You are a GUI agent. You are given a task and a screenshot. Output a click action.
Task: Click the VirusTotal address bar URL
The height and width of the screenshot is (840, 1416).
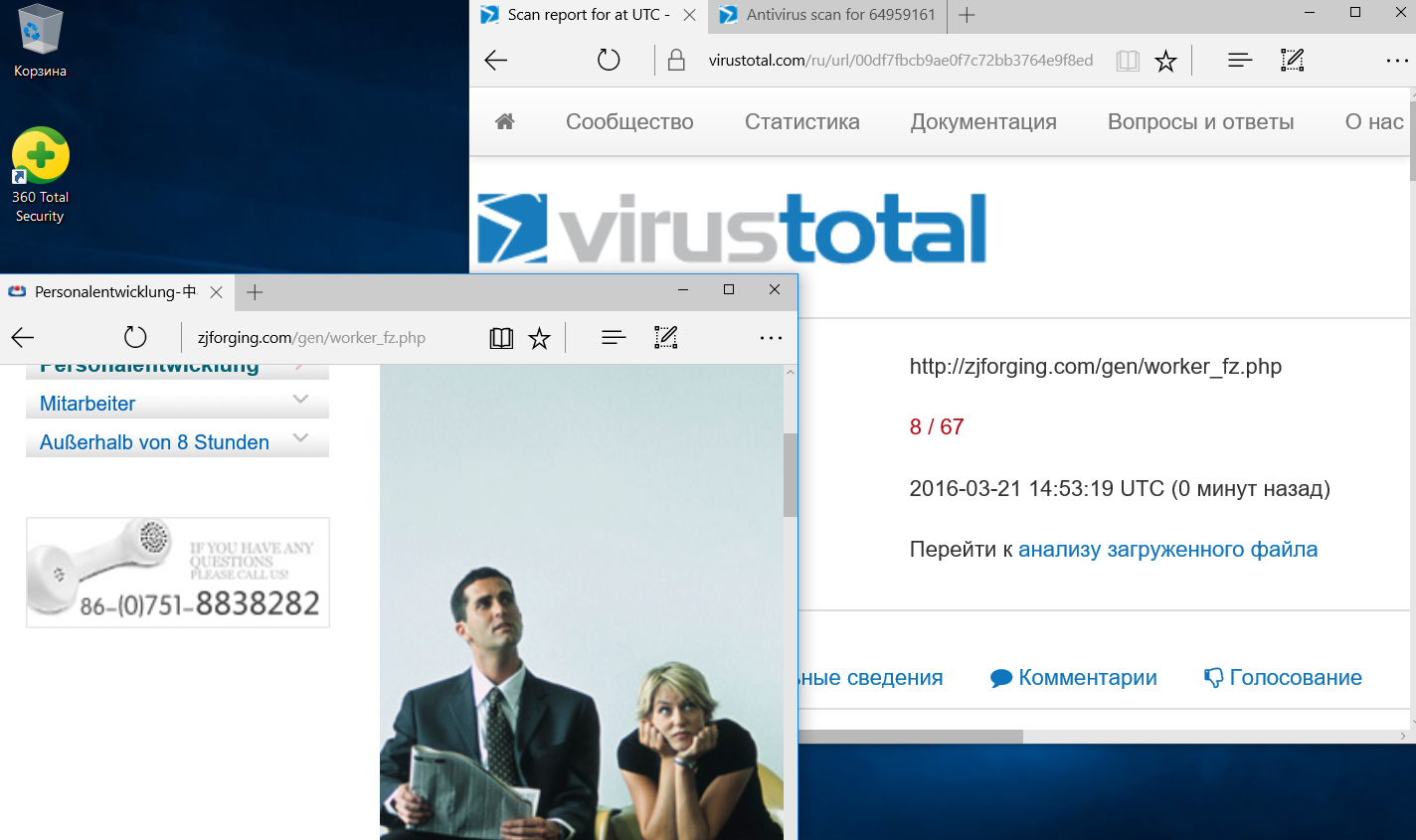point(900,61)
